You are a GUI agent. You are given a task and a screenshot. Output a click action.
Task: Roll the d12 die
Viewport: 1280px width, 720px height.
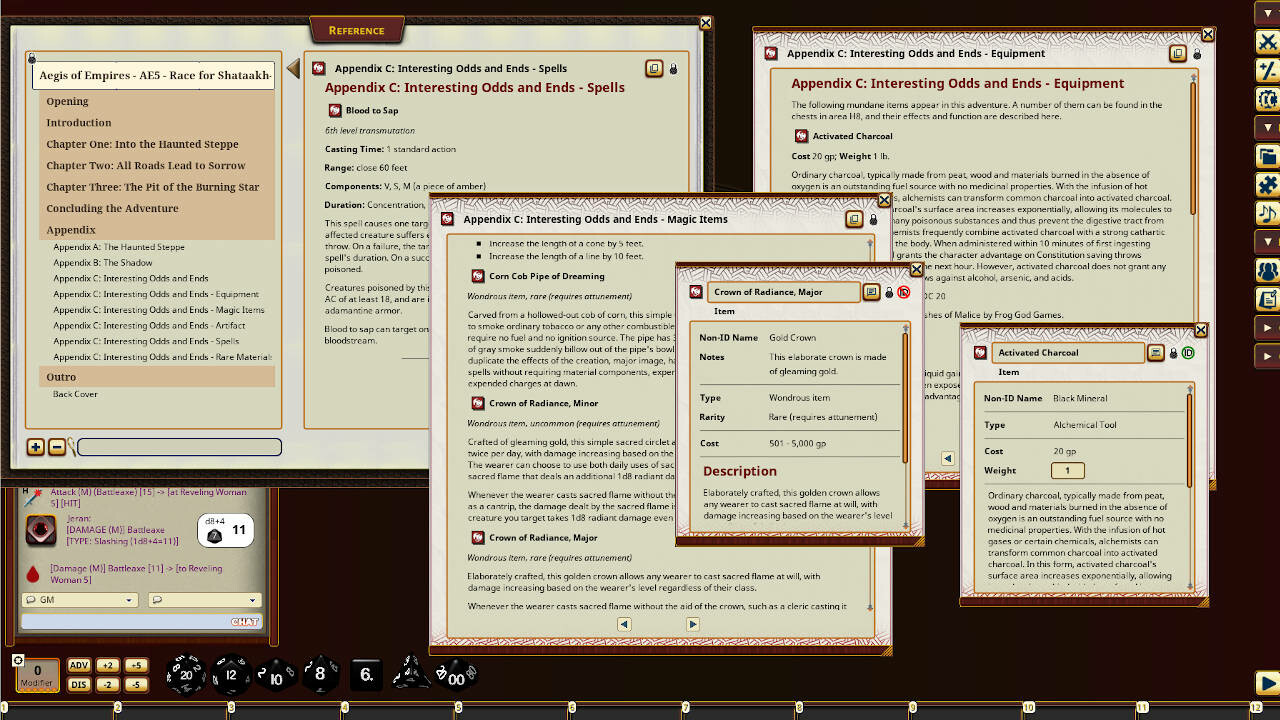coord(231,674)
